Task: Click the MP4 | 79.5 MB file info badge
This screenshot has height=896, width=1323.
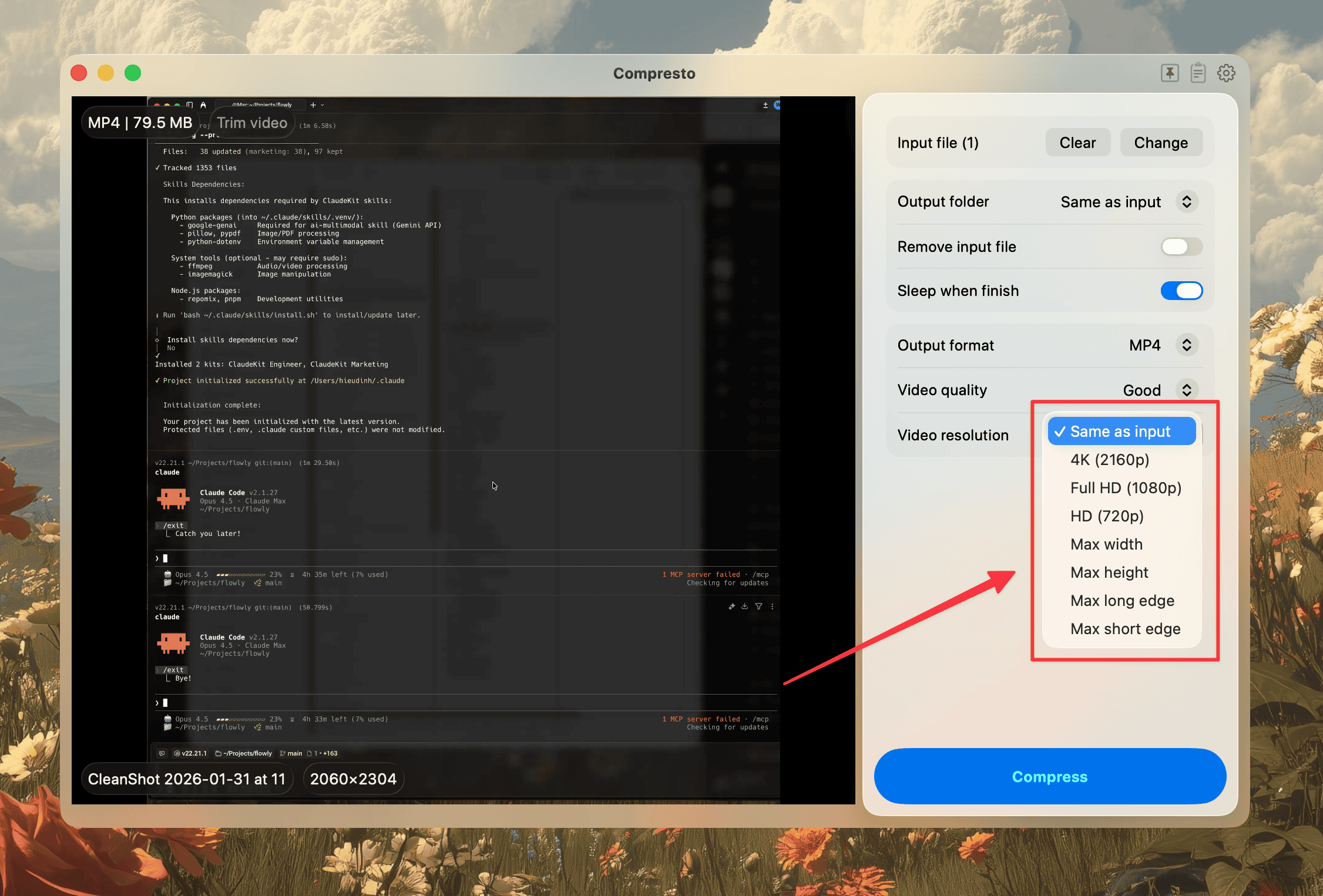Action: click(140, 122)
